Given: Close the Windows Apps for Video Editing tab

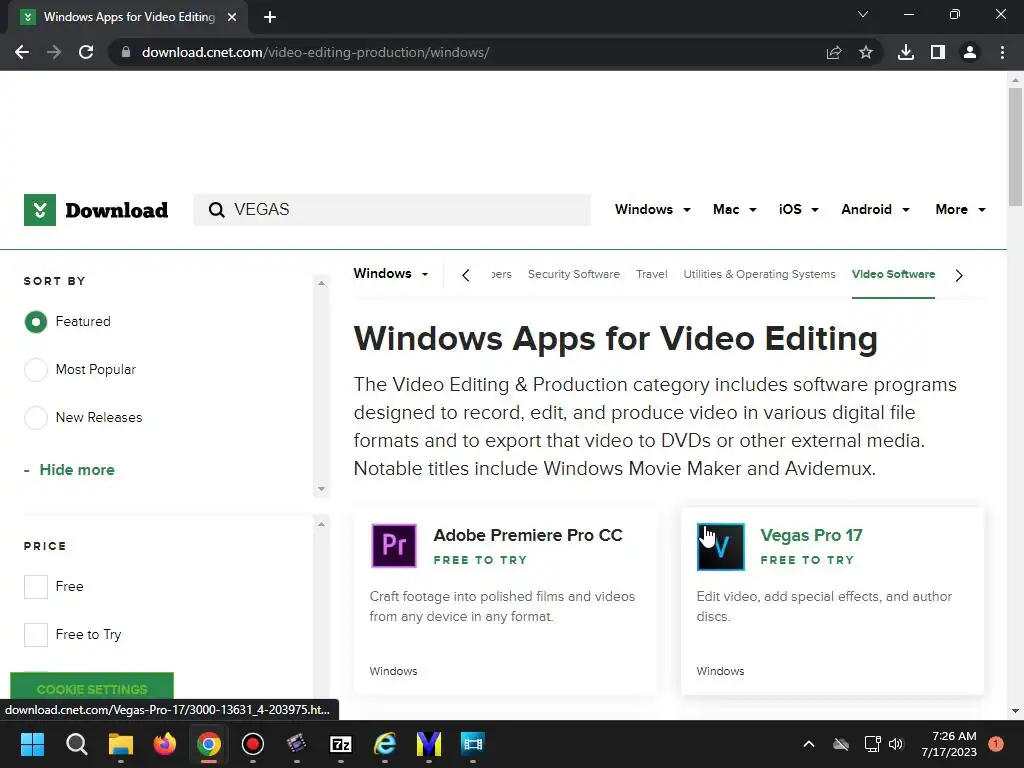Looking at the screenshot, I should pos(232,17).
